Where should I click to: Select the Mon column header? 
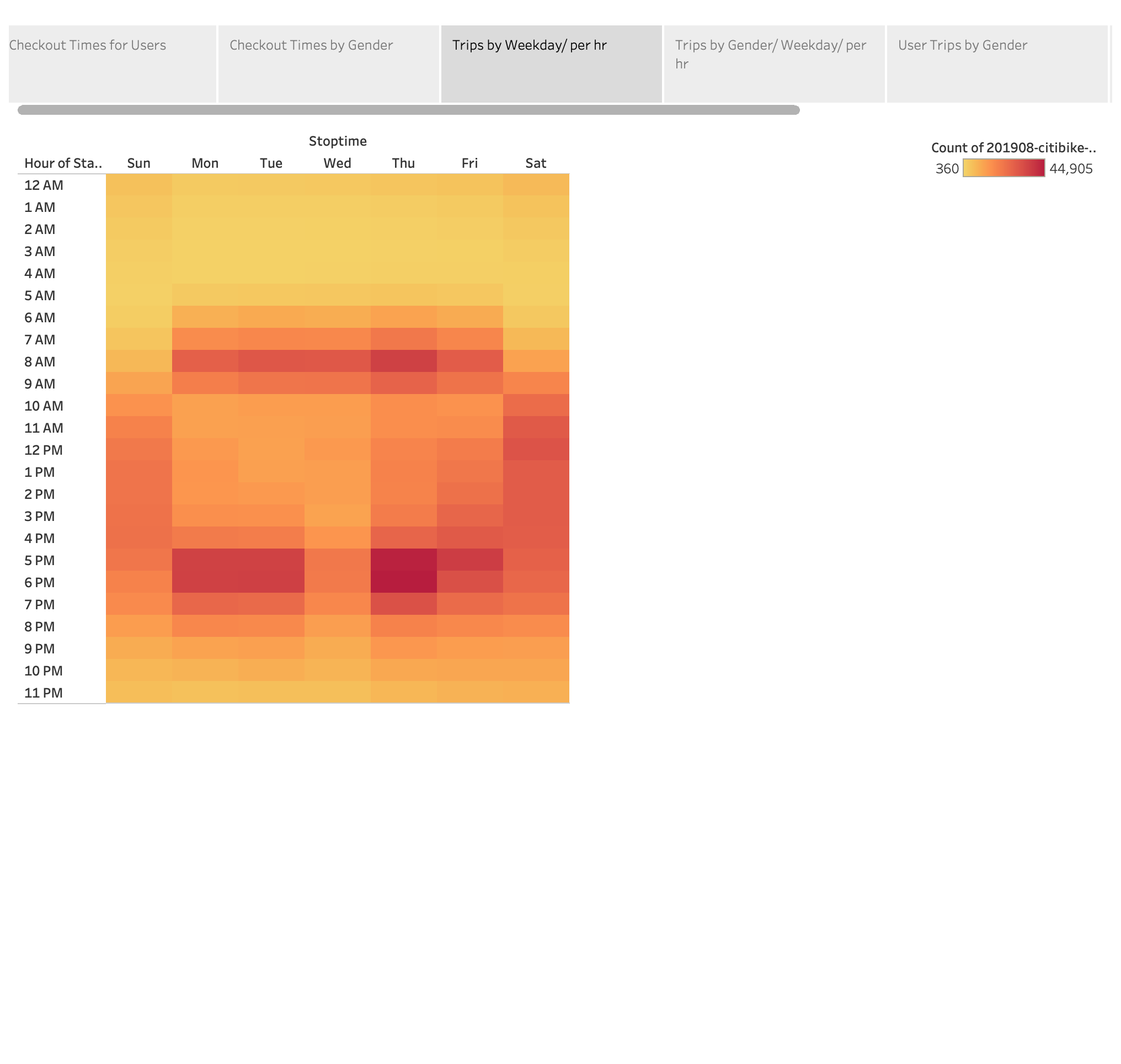[205, 163]
